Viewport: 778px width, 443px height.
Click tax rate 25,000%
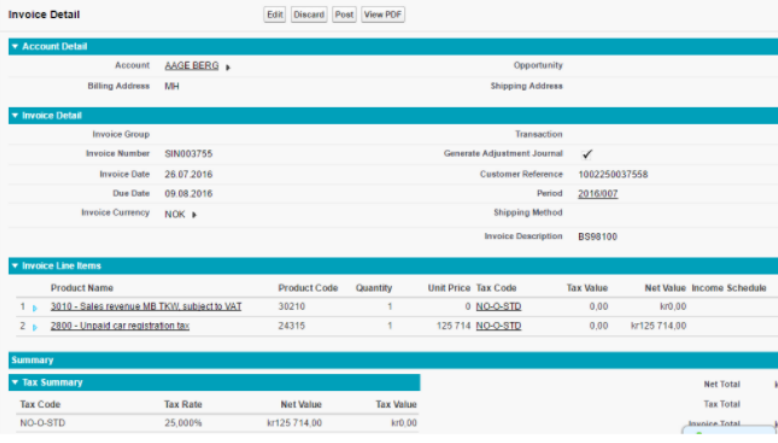pyautogui.click(x=183, y=423)
